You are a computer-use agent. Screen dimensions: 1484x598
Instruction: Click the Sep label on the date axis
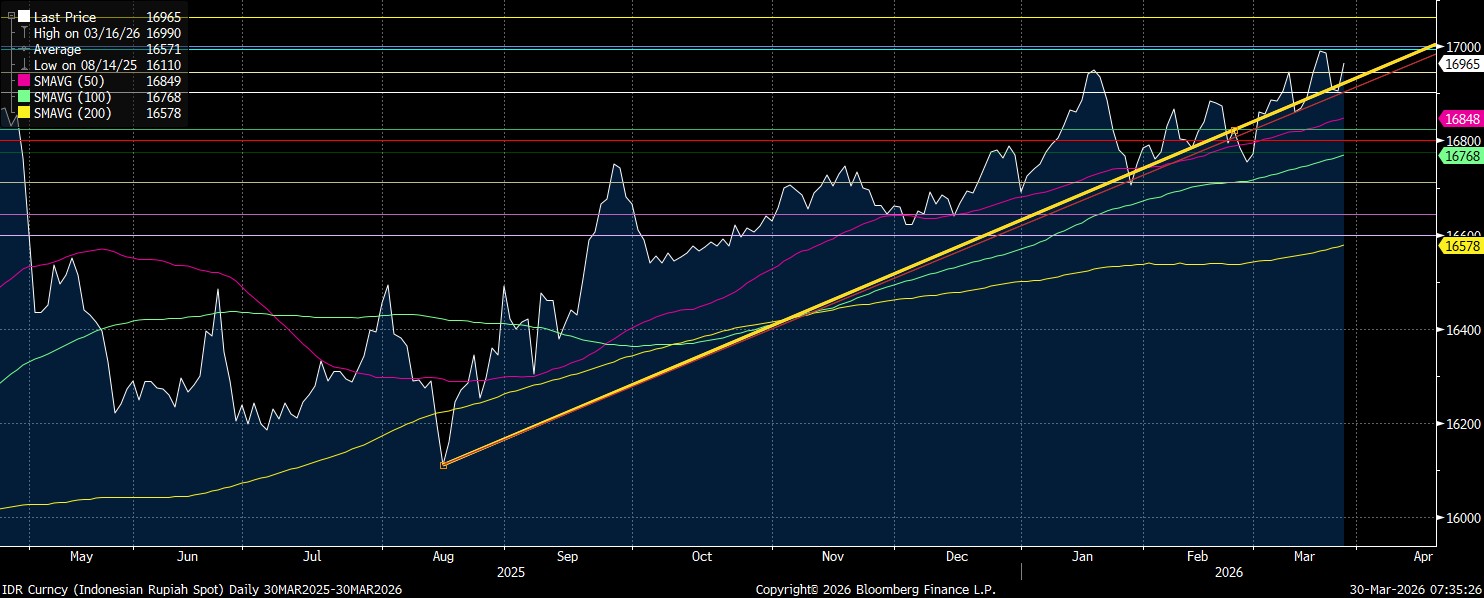[568, 556]
